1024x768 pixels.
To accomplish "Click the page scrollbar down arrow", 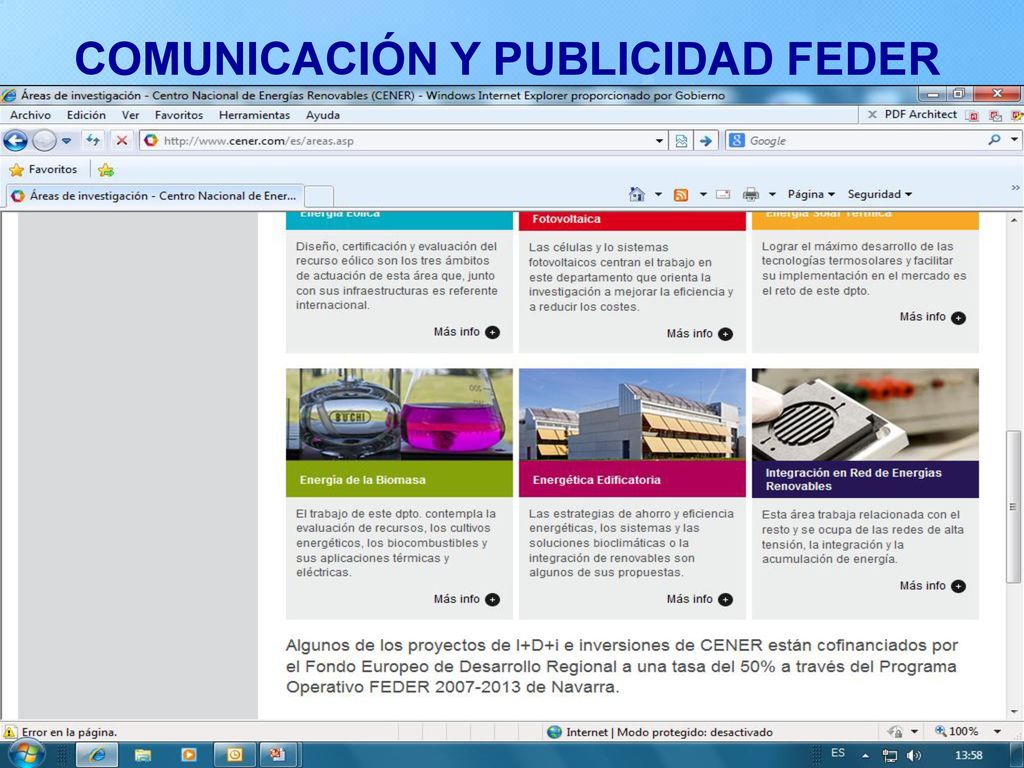I will click(1014, 711).
